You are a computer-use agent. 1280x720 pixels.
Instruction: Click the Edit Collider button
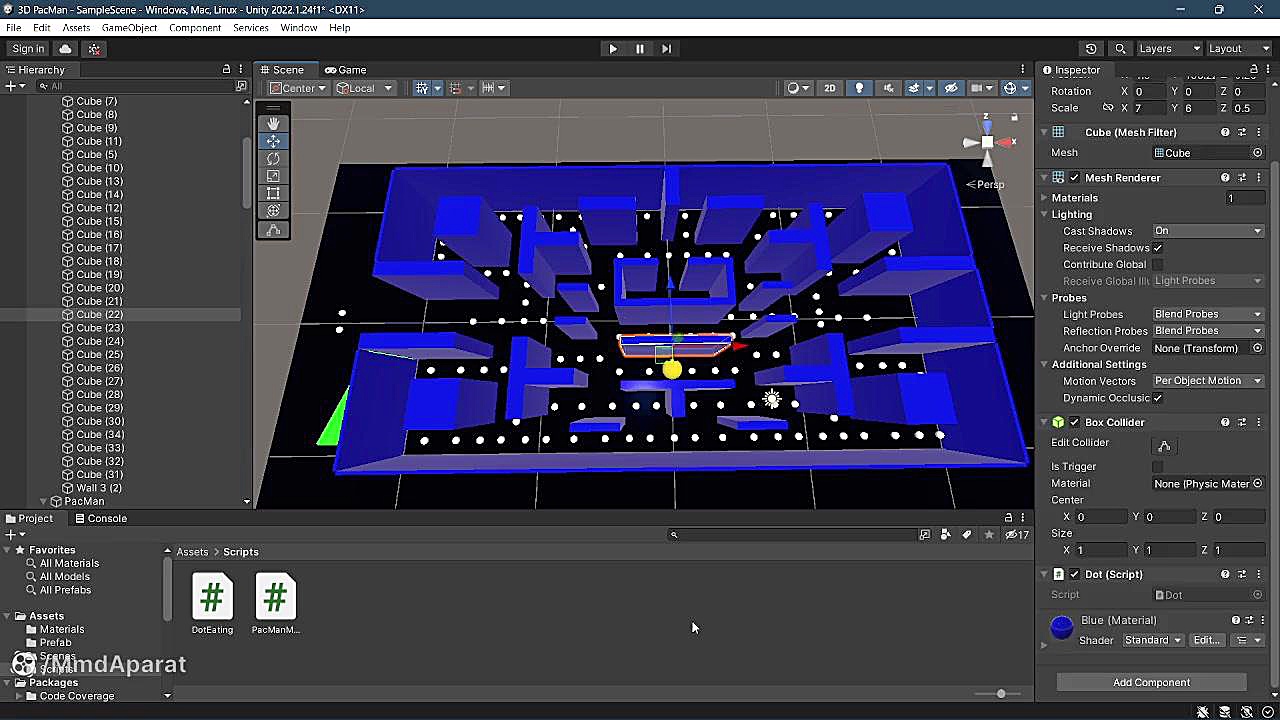coord(1164,446)
